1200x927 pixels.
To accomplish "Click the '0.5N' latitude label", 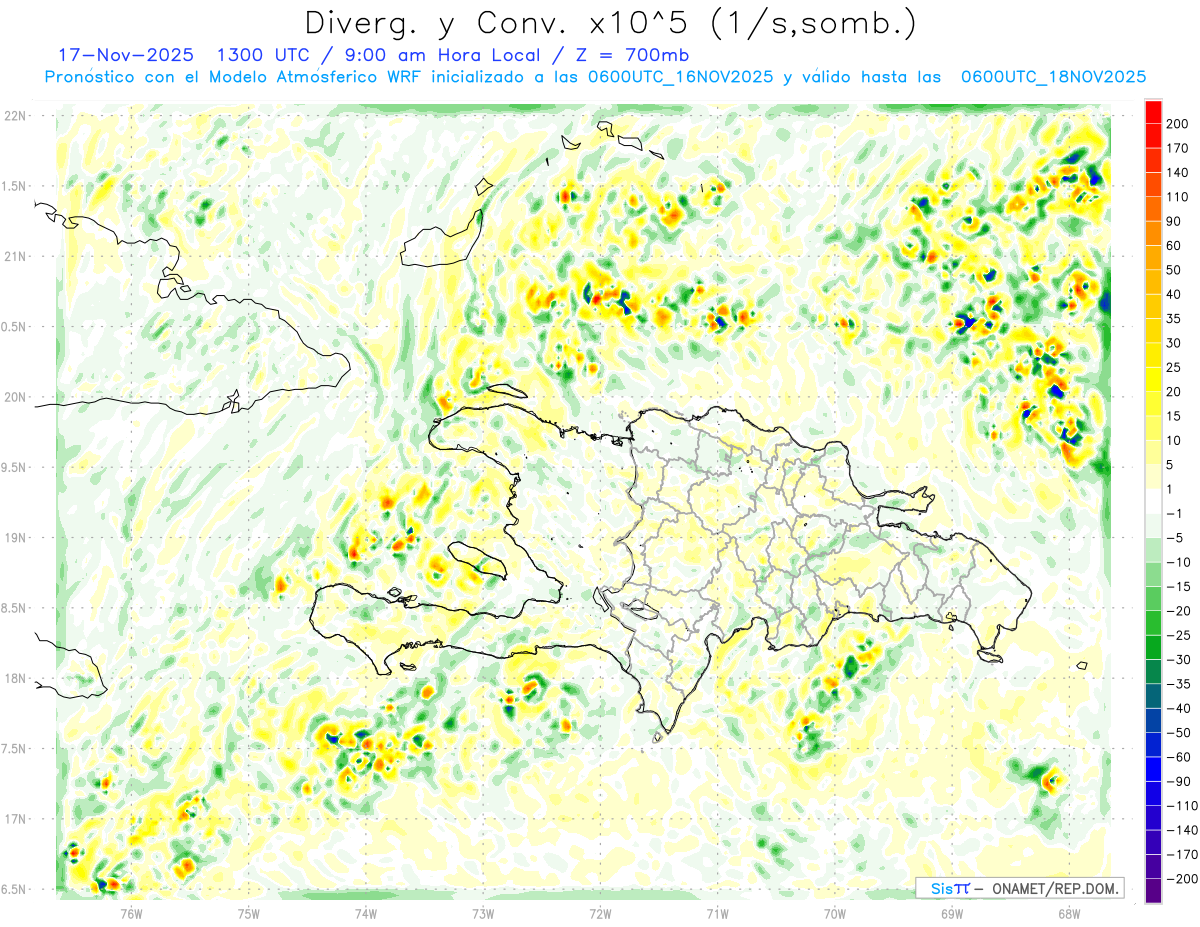I will tap(14, 327).
